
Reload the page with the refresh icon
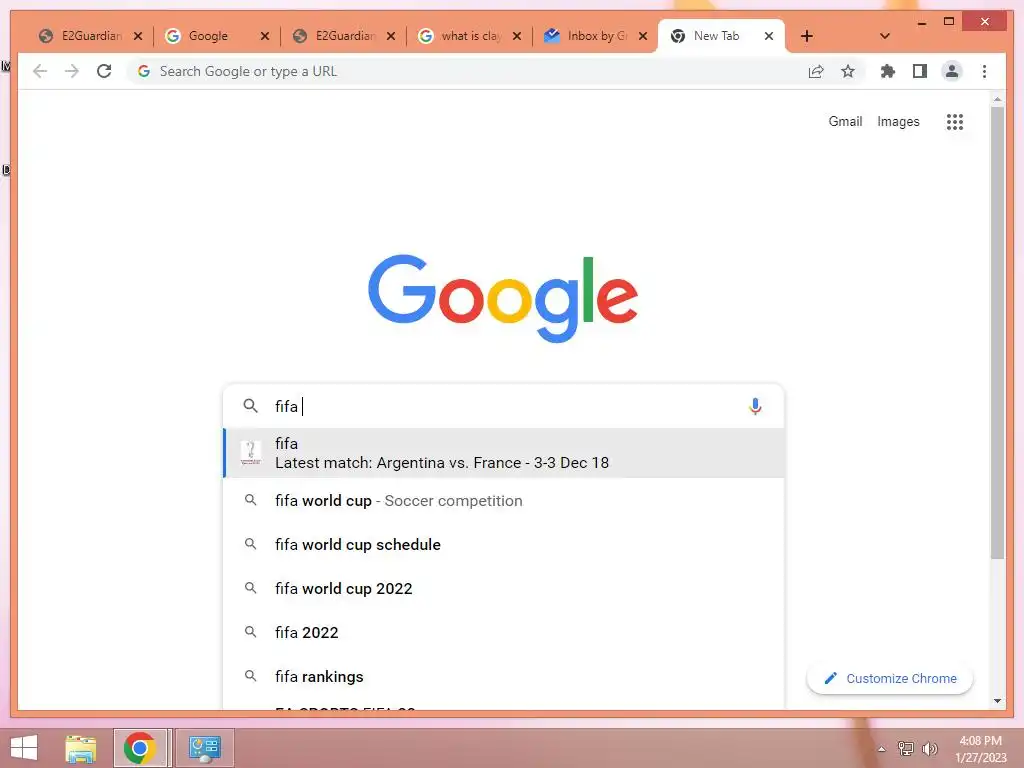pos(104,71)
